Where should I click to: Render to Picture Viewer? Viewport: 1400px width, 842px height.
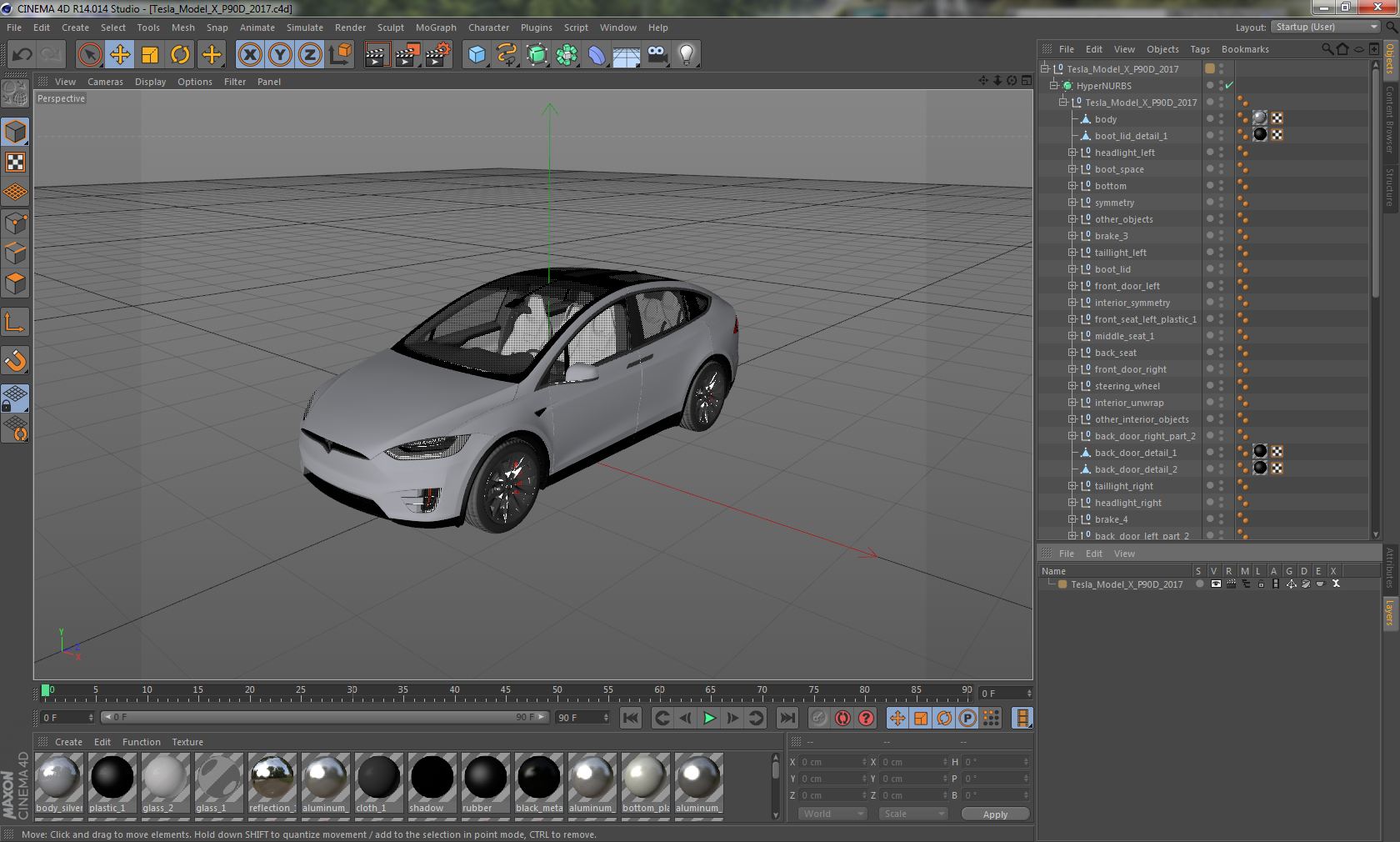[x=407, y=55]
